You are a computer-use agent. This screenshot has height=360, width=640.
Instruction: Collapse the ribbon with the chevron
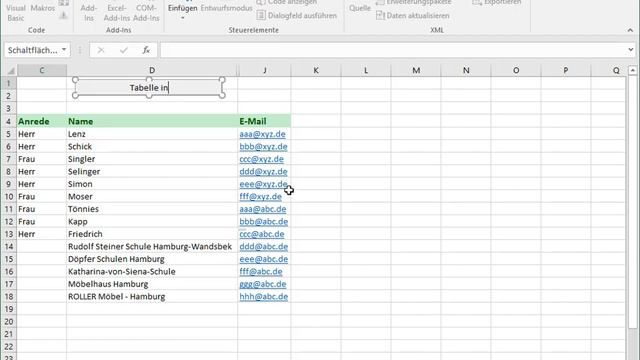coord(630,30)
